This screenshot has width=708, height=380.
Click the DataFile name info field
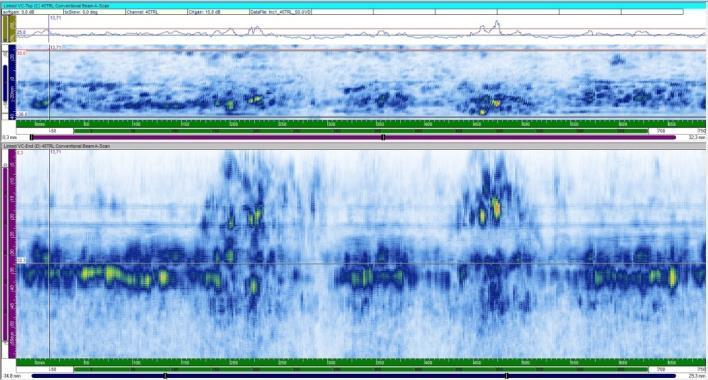tap(280, 12)
